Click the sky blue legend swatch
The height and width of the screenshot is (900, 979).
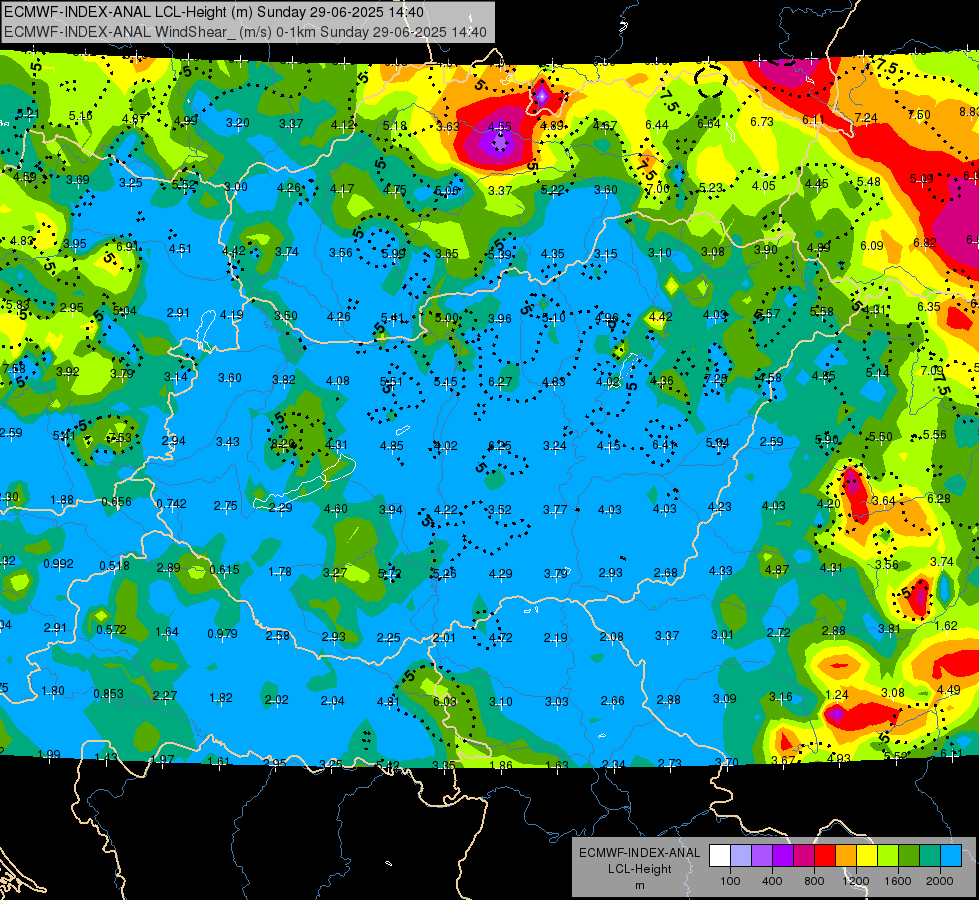[951, 856]
